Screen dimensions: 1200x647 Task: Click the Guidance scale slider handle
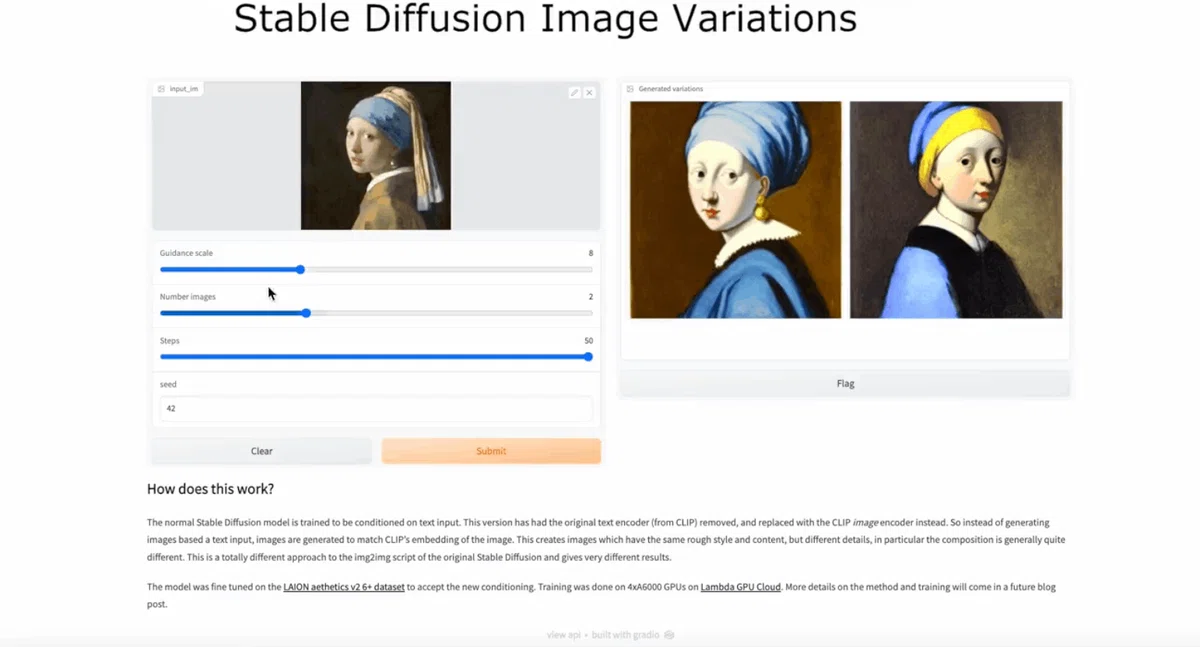(x=300, y=269)
